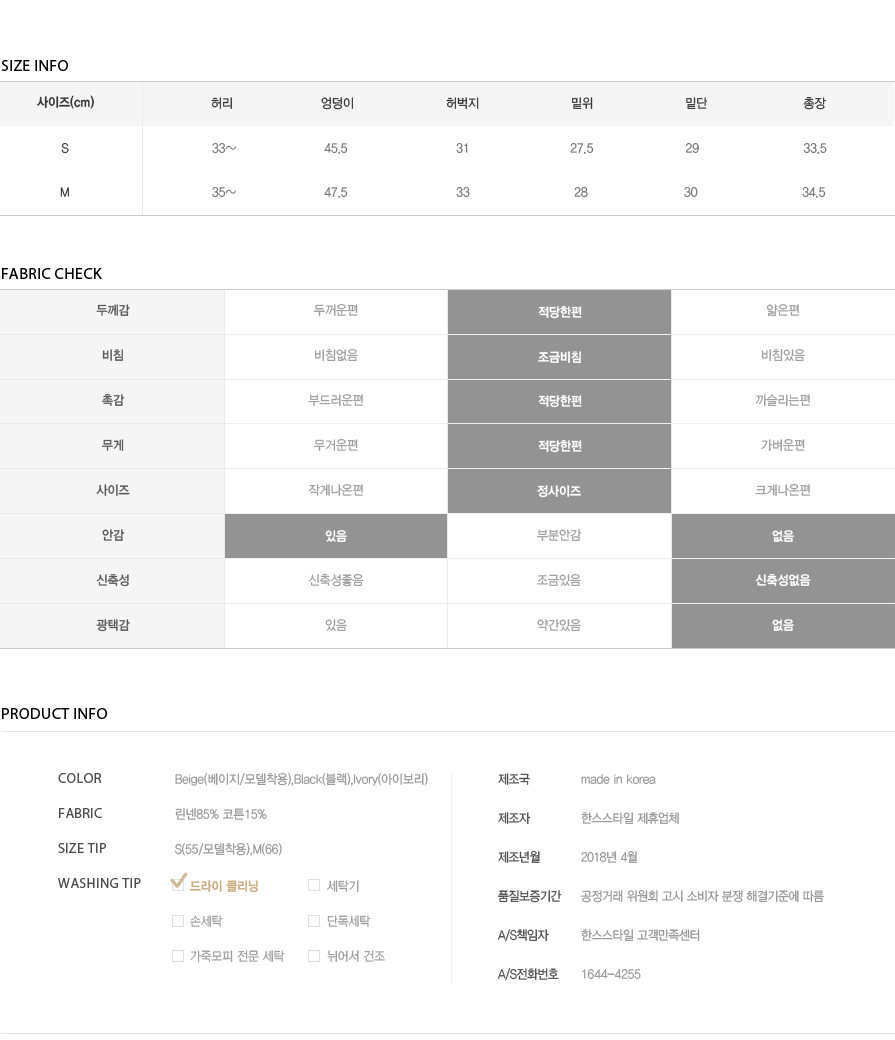Click the highlighted 조금비침 cell
The image size is (895, 1040).
click(x=559, y=357)
